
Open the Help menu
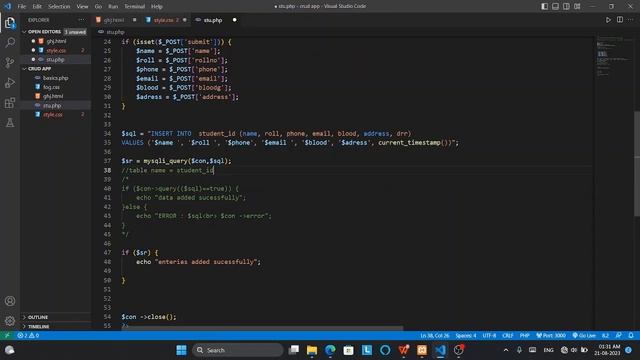157,7
